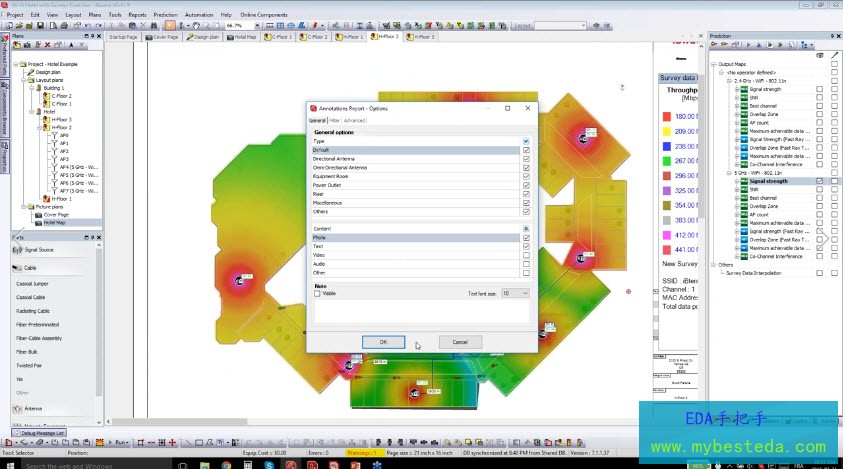Screen dimensions: 843x469
Task: Click the Cable category icon in parts list
Action: pos(18,268)
